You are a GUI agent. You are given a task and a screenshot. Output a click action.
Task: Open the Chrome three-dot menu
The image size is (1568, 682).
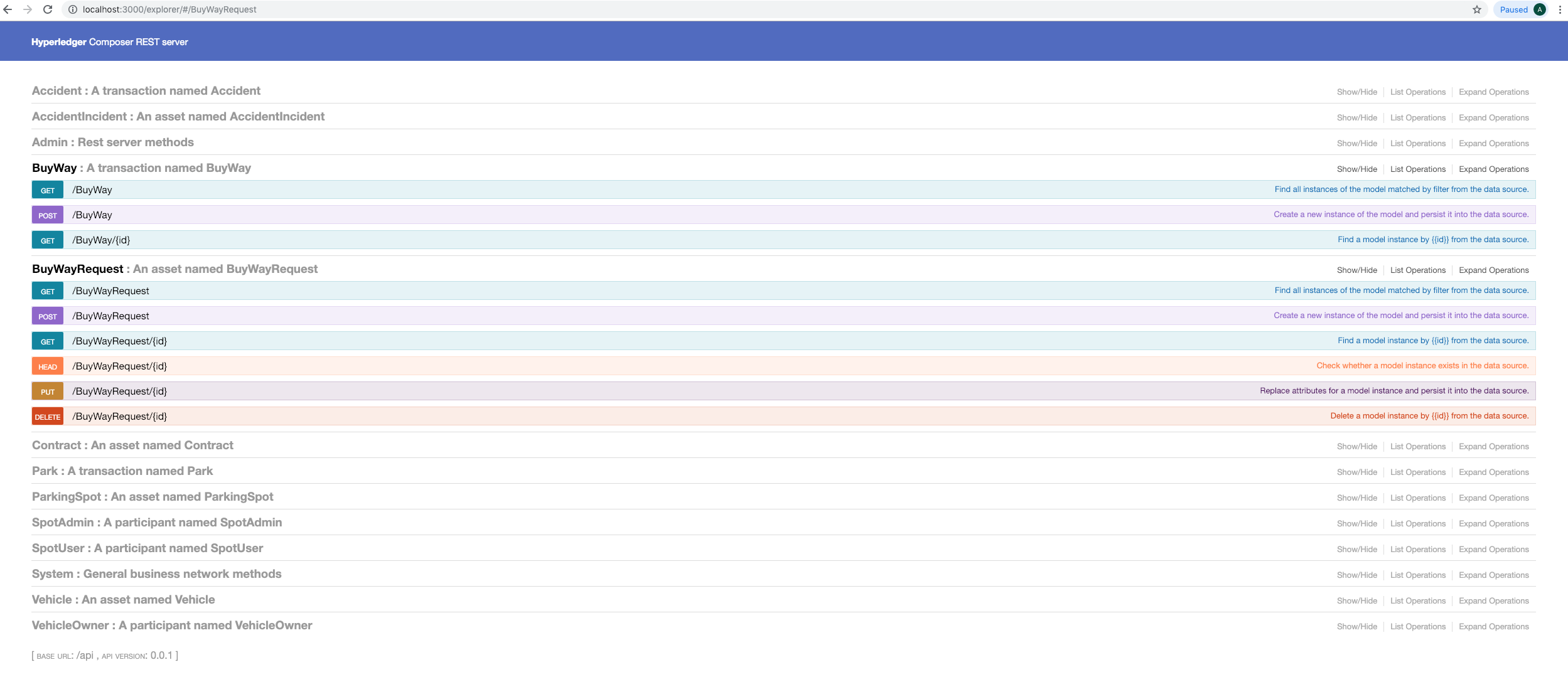(x=1560, y=9)
